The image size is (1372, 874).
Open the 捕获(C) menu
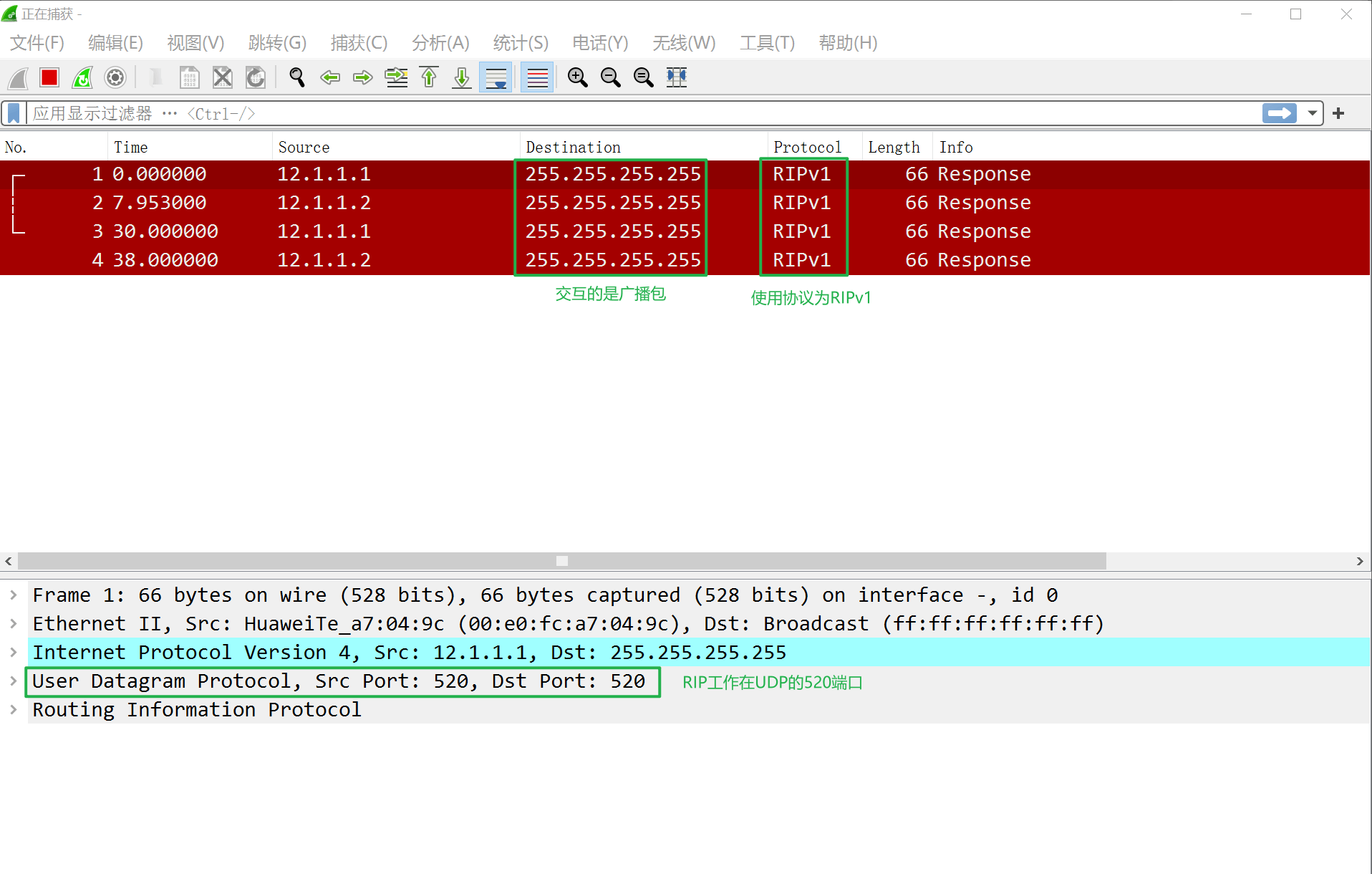click(x=359, y=43)
